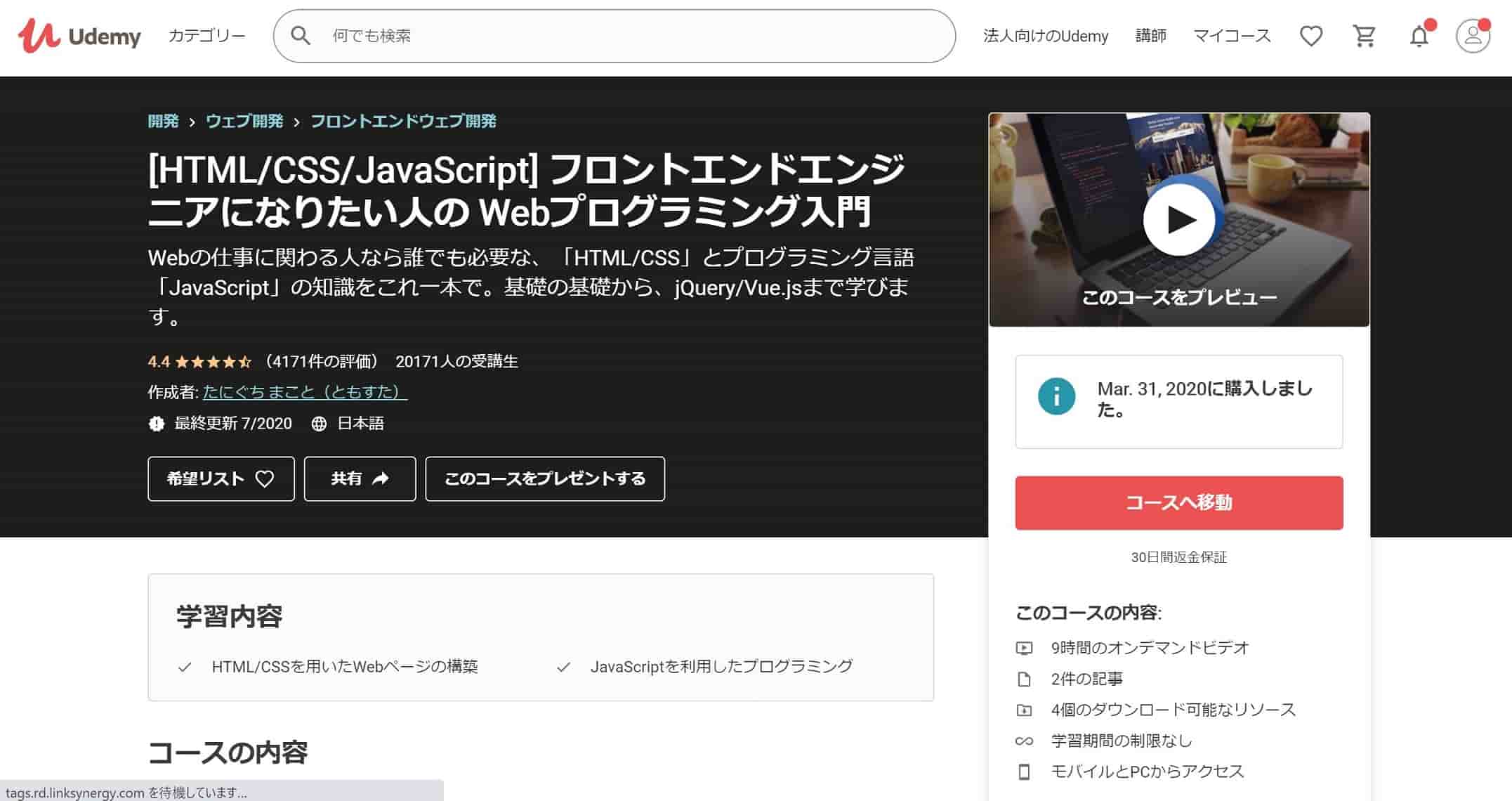Viewport: 1512px width, 801px height.
Task: Open the 講師 header link
Action: (1151, 36)
